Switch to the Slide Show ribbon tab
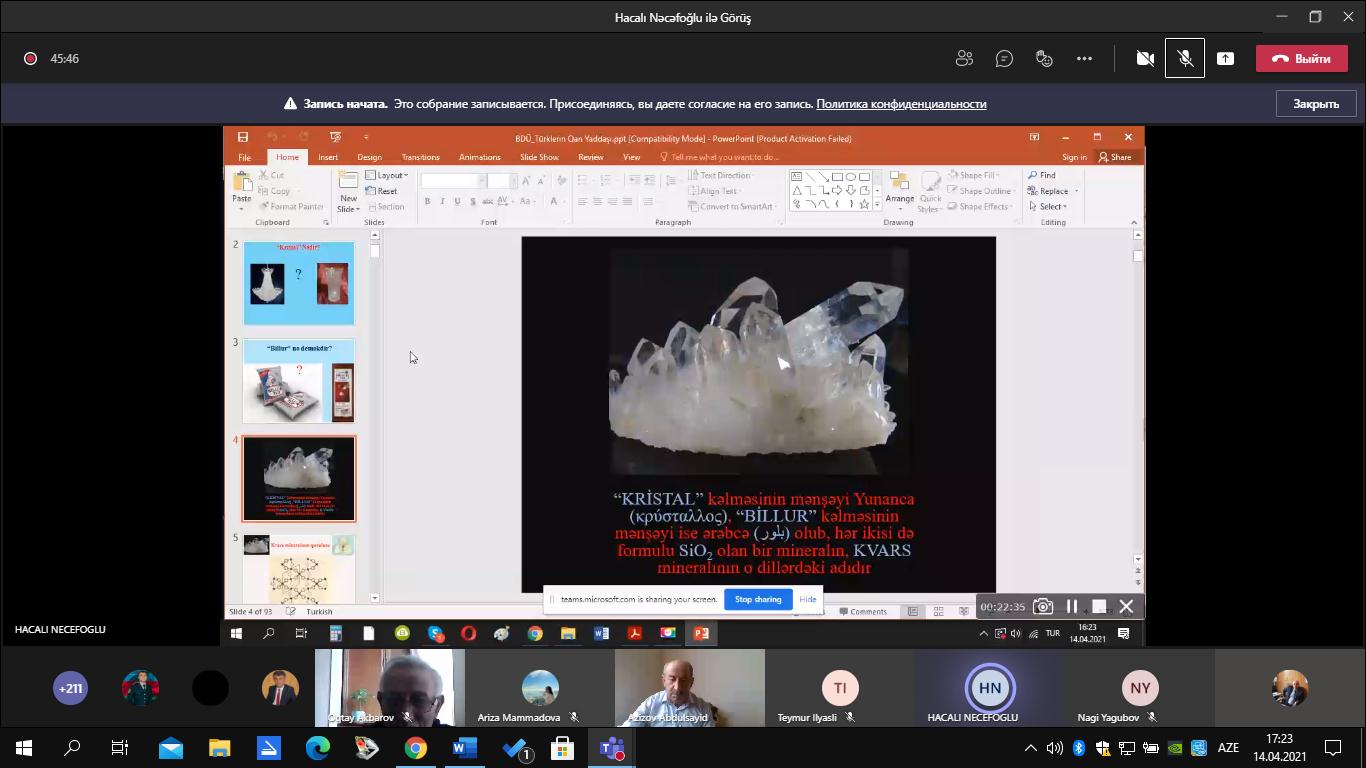The image size is (1366, 768). 539,157
